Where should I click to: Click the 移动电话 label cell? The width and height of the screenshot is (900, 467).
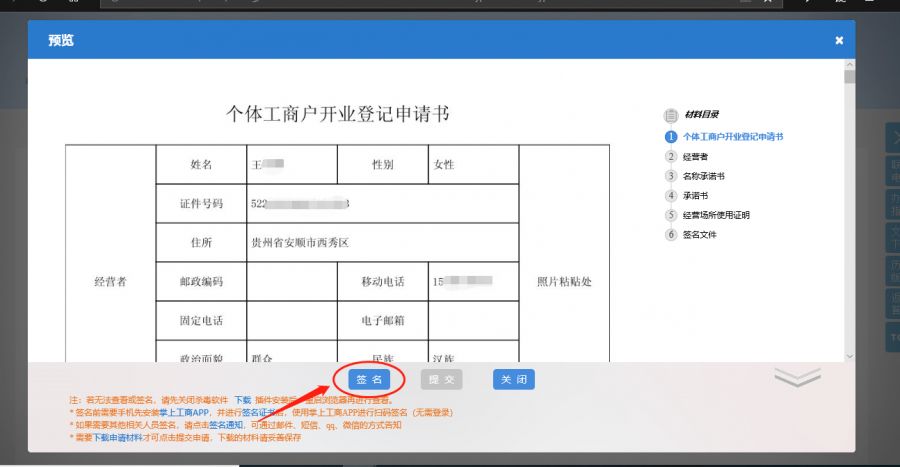click(383, 282)
